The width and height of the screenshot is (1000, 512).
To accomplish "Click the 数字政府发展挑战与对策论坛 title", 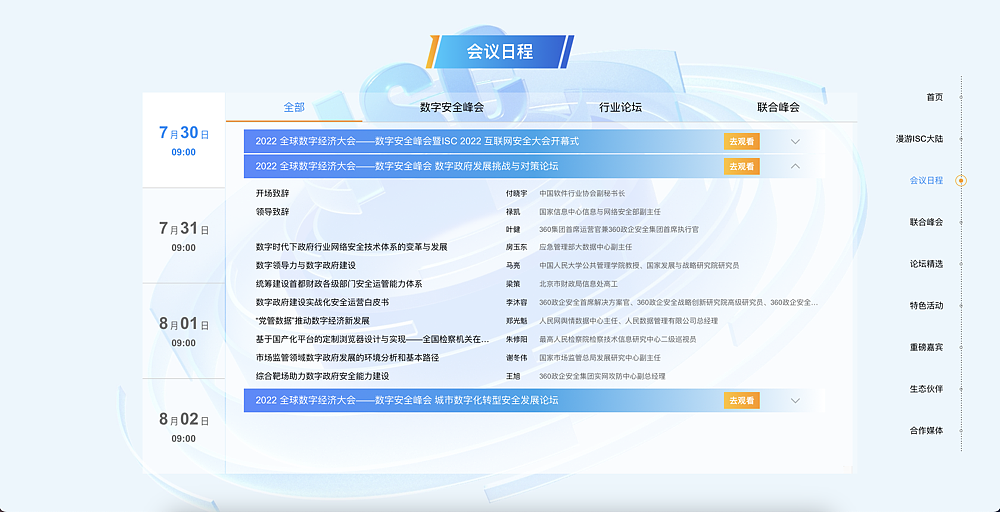I will click(x=407, y=166).
